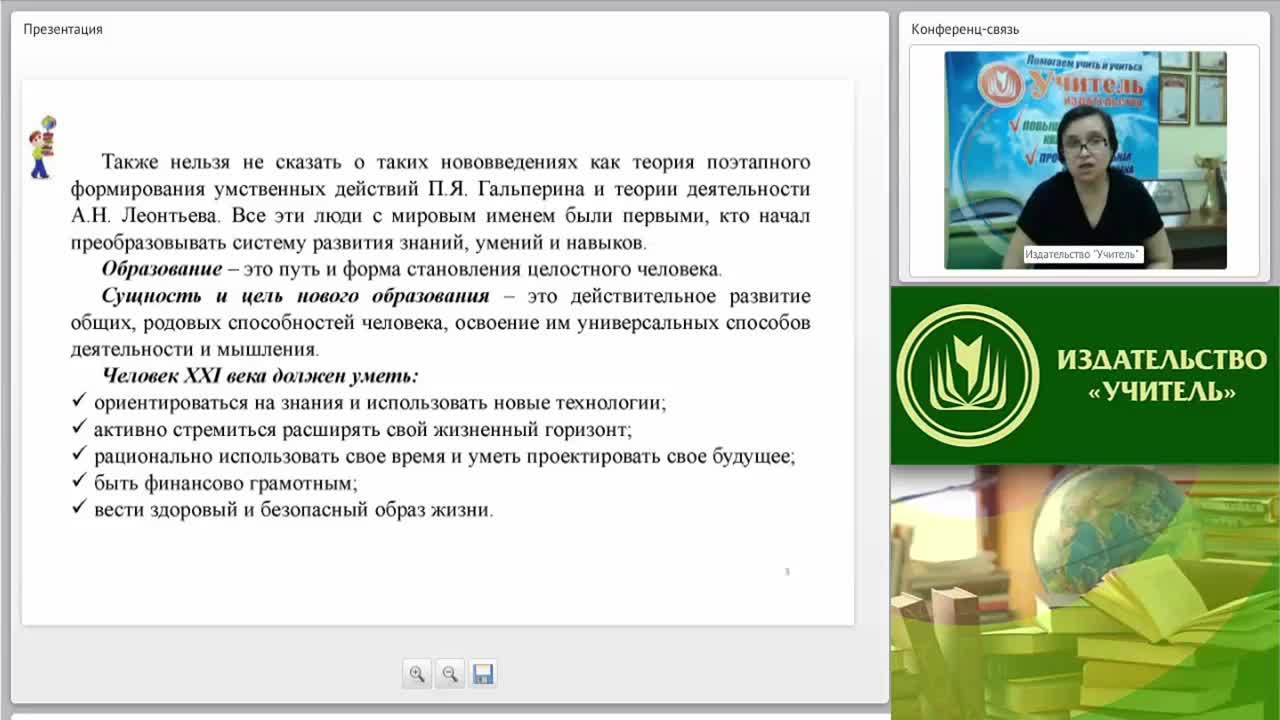Image resolution: width=1280 pixels, height=720 pixels.
Task: Click bullet активно стремиться расширять свой горизонт
Action: click(352, 430)
